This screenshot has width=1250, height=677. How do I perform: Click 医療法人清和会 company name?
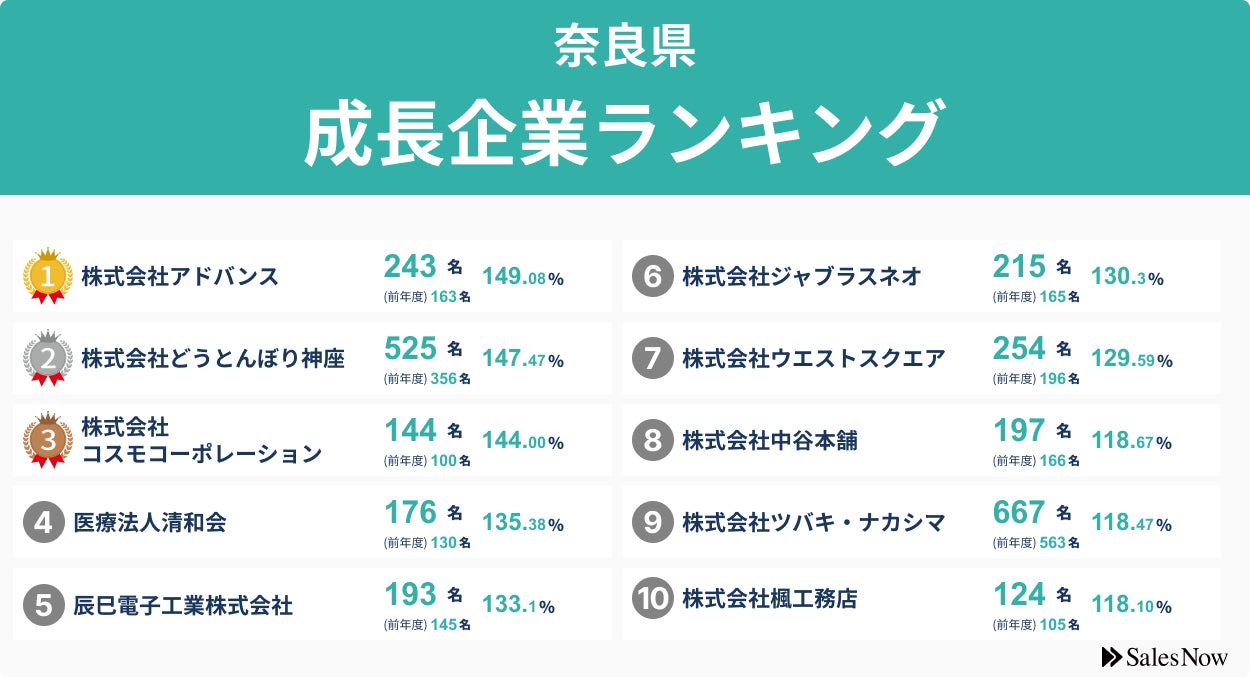(x=150, y=522)
